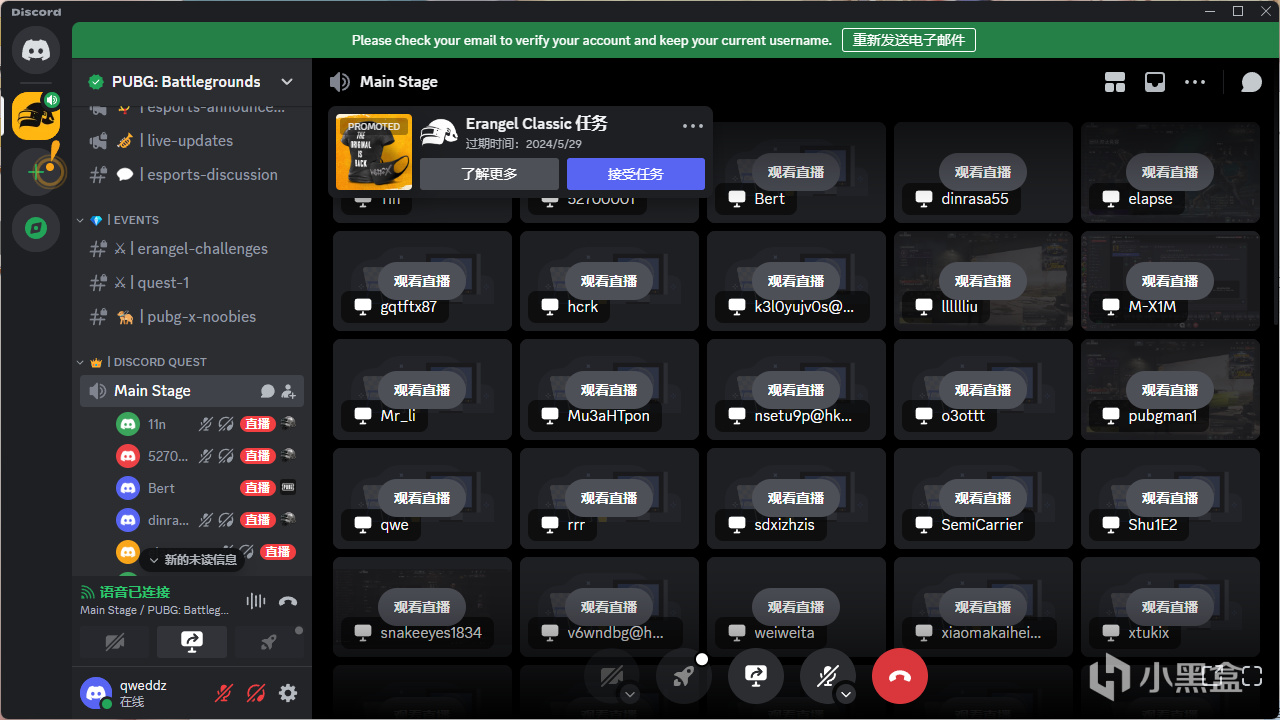The image size is (1280, 720).
Task: Unmute microphone in bottom call bar
Action: tap(828, 676)
